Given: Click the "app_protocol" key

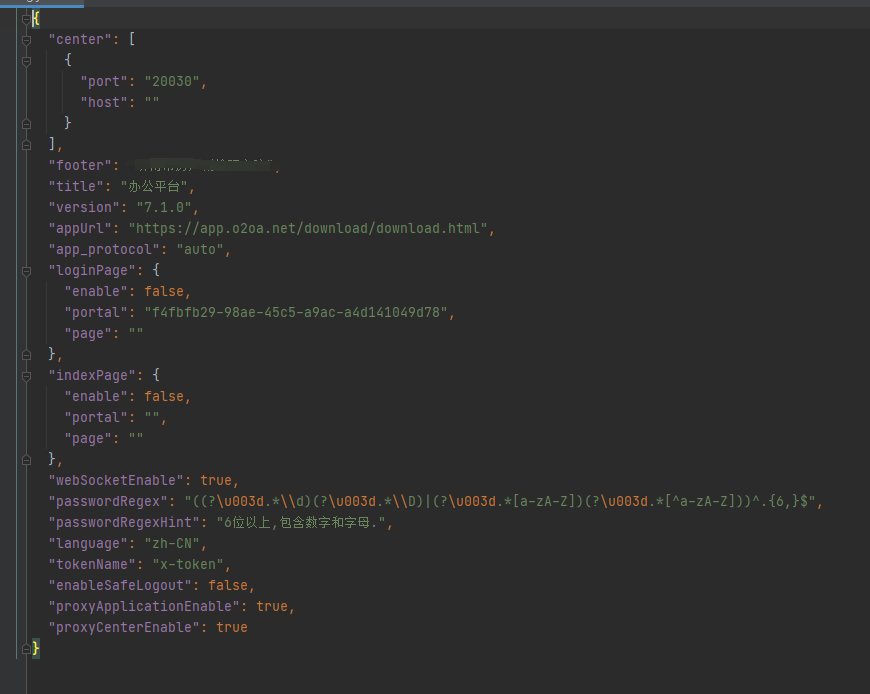Looking at the screenshot, I should [x=104, y=250].
